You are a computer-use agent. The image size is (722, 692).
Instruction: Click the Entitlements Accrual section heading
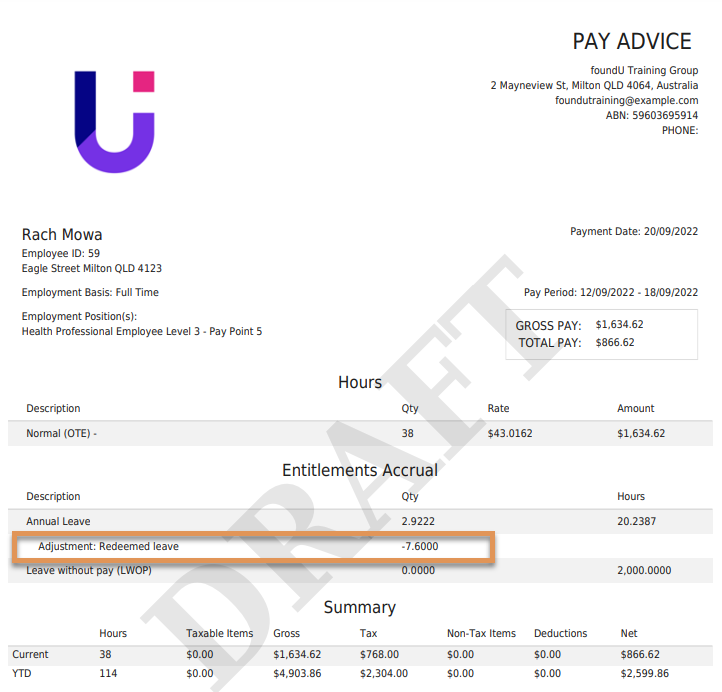tap(360, 470)
